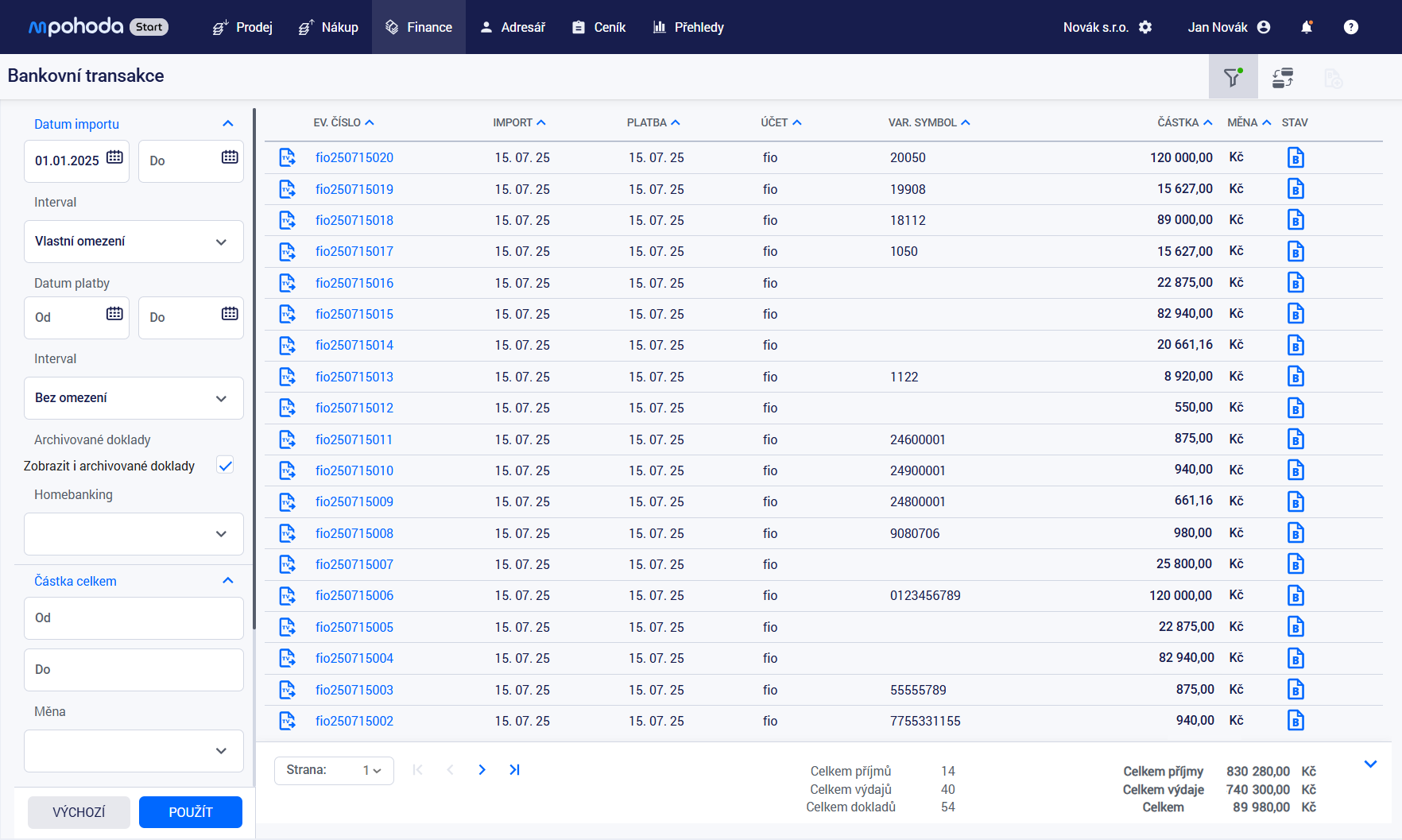Click variable symbol 0123456789 cell
The width and height of the screenshot is (1402, 840).
point(925,595)
